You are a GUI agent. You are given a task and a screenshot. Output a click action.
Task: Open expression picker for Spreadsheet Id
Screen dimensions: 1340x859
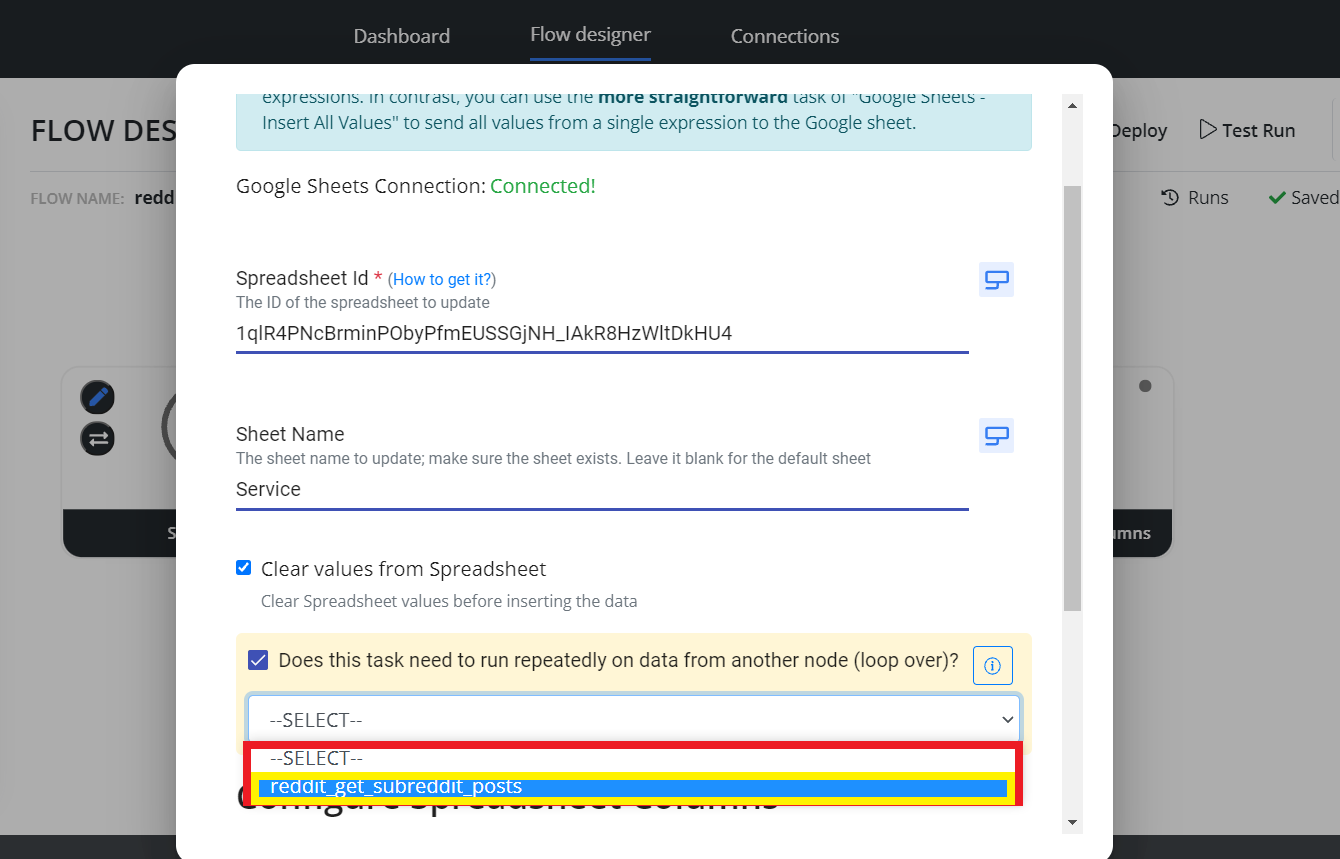[996, 280]
